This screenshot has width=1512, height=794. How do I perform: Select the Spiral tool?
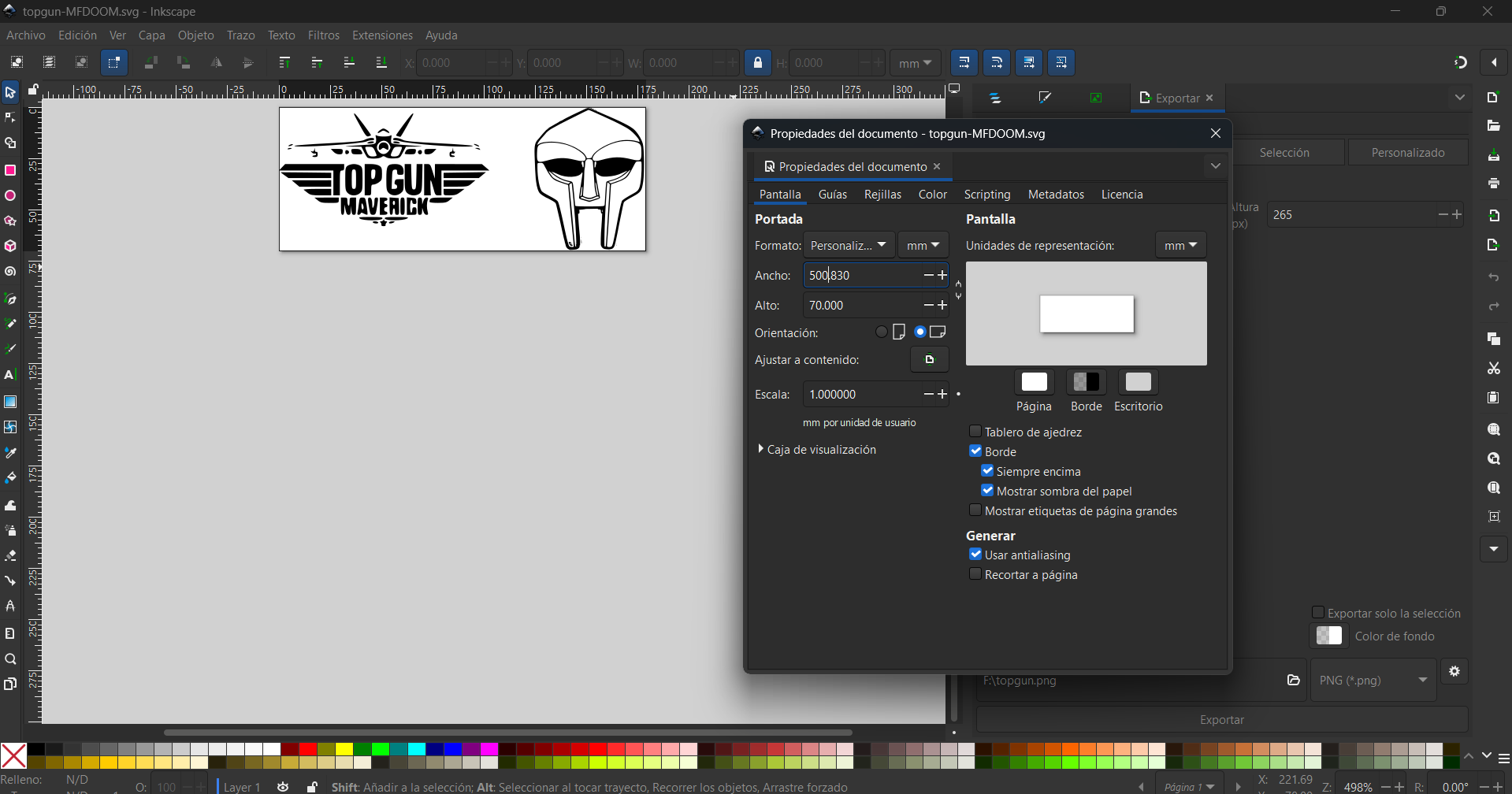[x=10, y=273]
